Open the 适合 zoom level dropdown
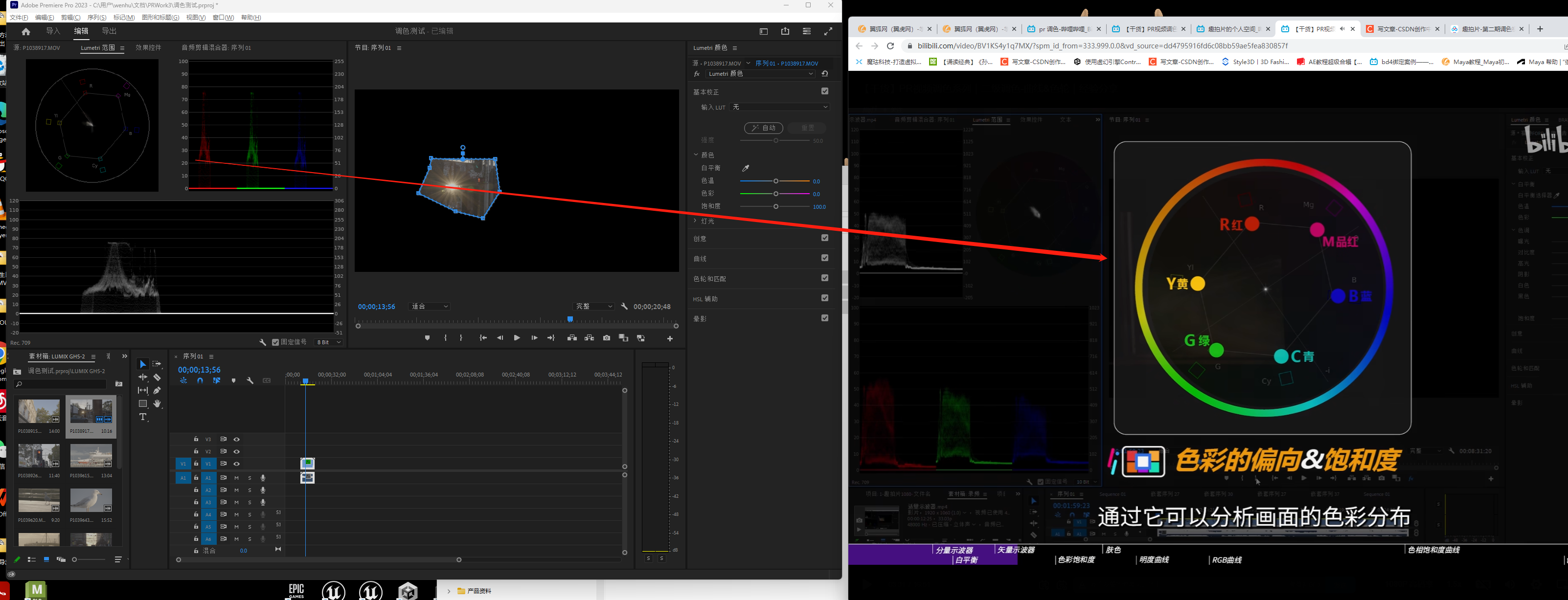1568x600 pixels. pyautogui.click(x=430, y=307)
